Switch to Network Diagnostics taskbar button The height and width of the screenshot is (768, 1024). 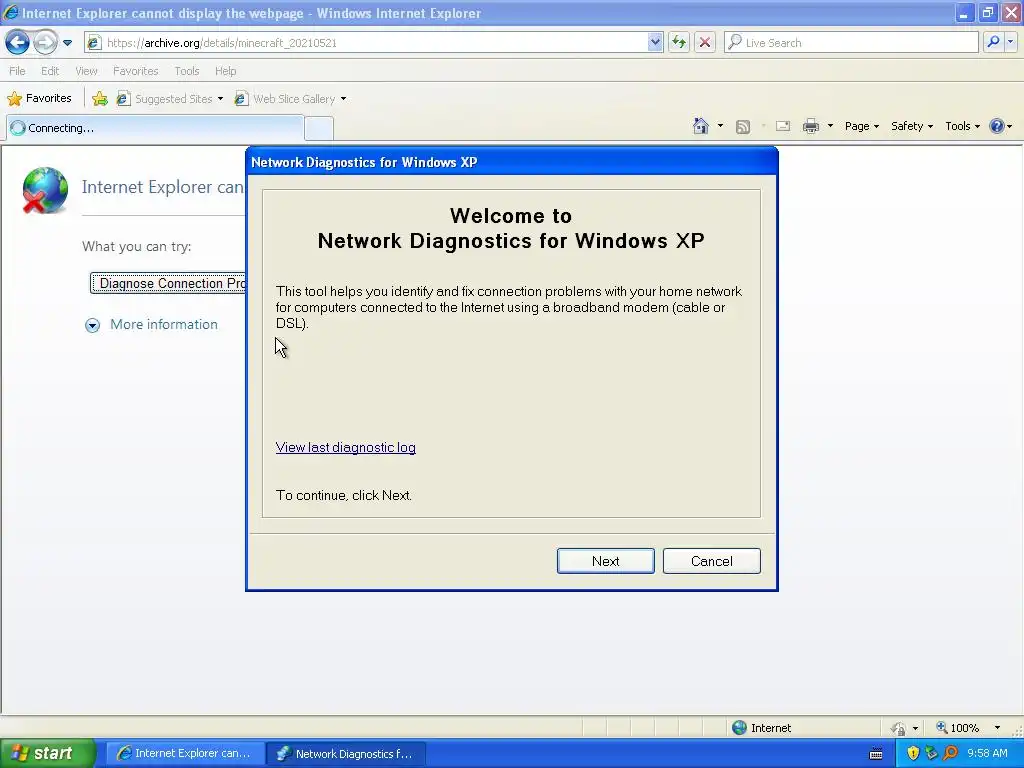tap(346, 753)
